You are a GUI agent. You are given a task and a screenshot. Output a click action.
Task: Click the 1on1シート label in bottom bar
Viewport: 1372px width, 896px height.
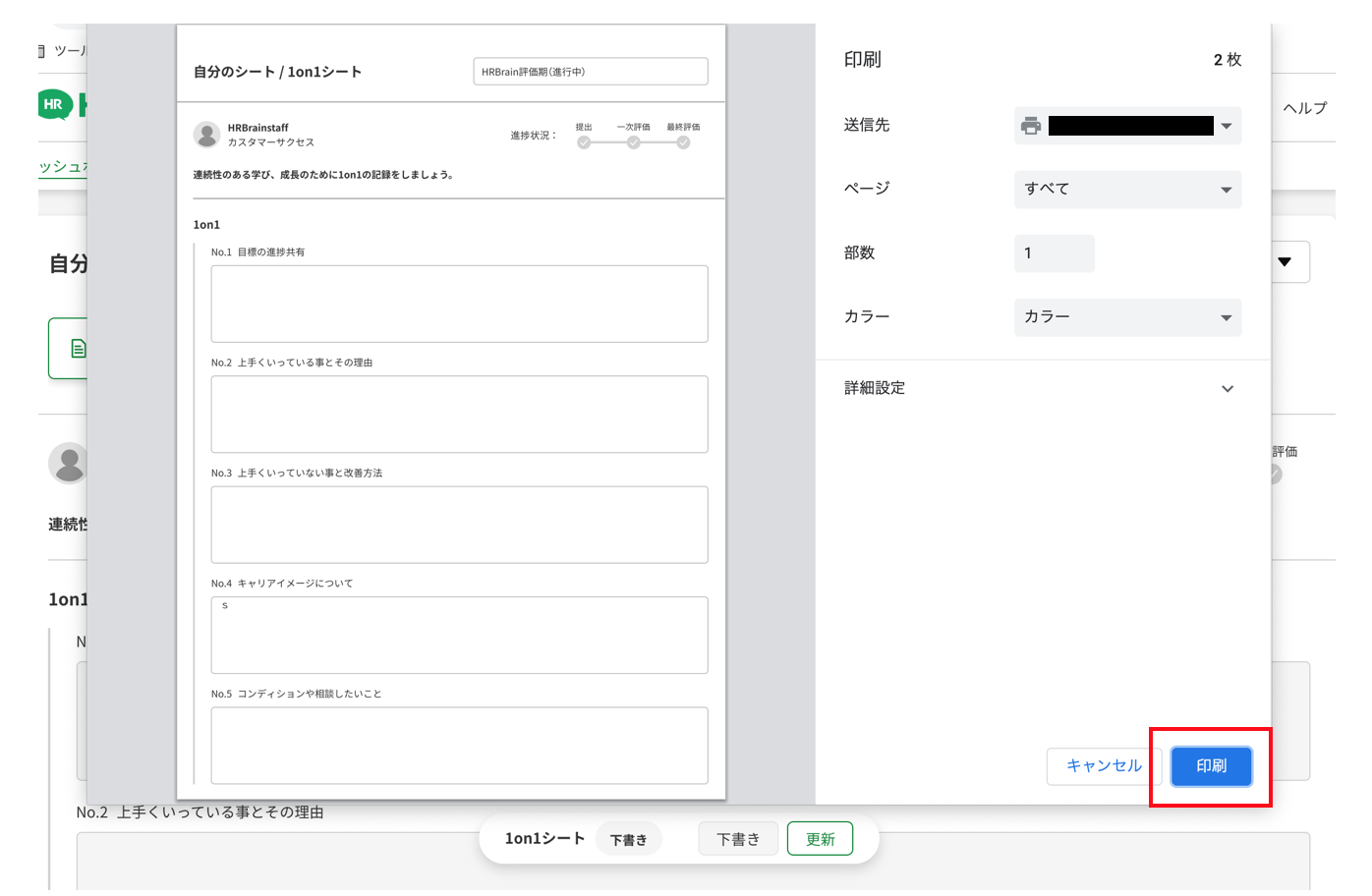pos(544,838)
